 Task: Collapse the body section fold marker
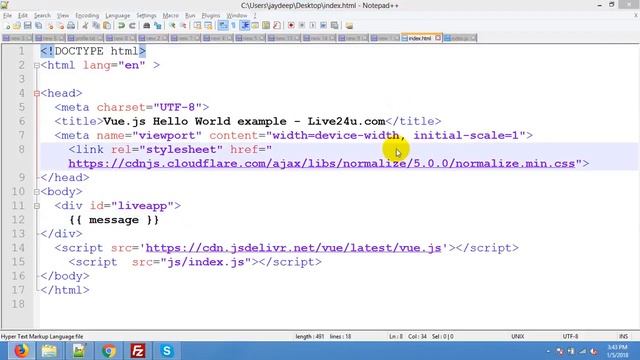coord(37,192)
